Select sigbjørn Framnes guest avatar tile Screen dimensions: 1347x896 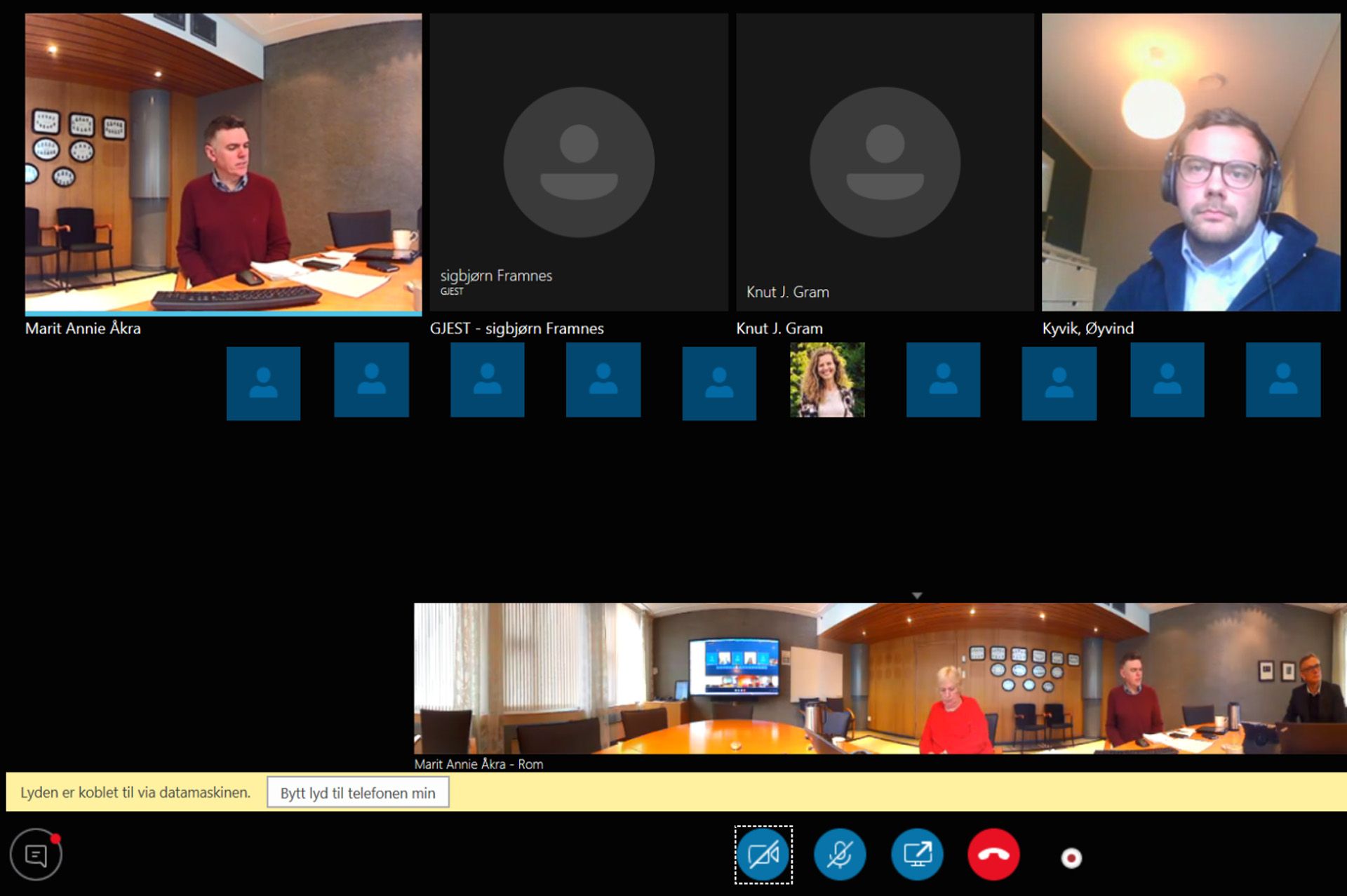[579, 163]
